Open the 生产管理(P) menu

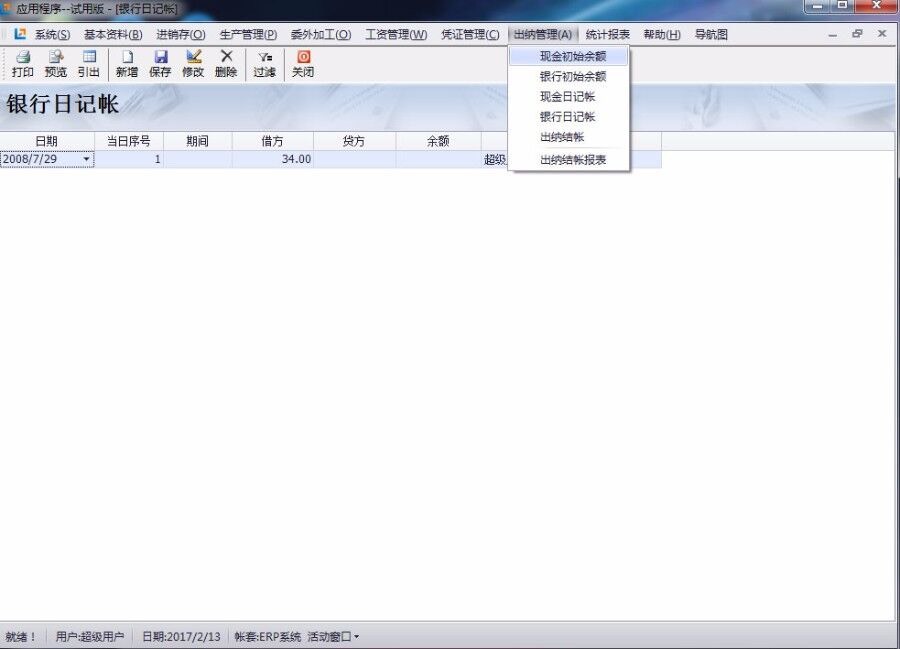248,34
